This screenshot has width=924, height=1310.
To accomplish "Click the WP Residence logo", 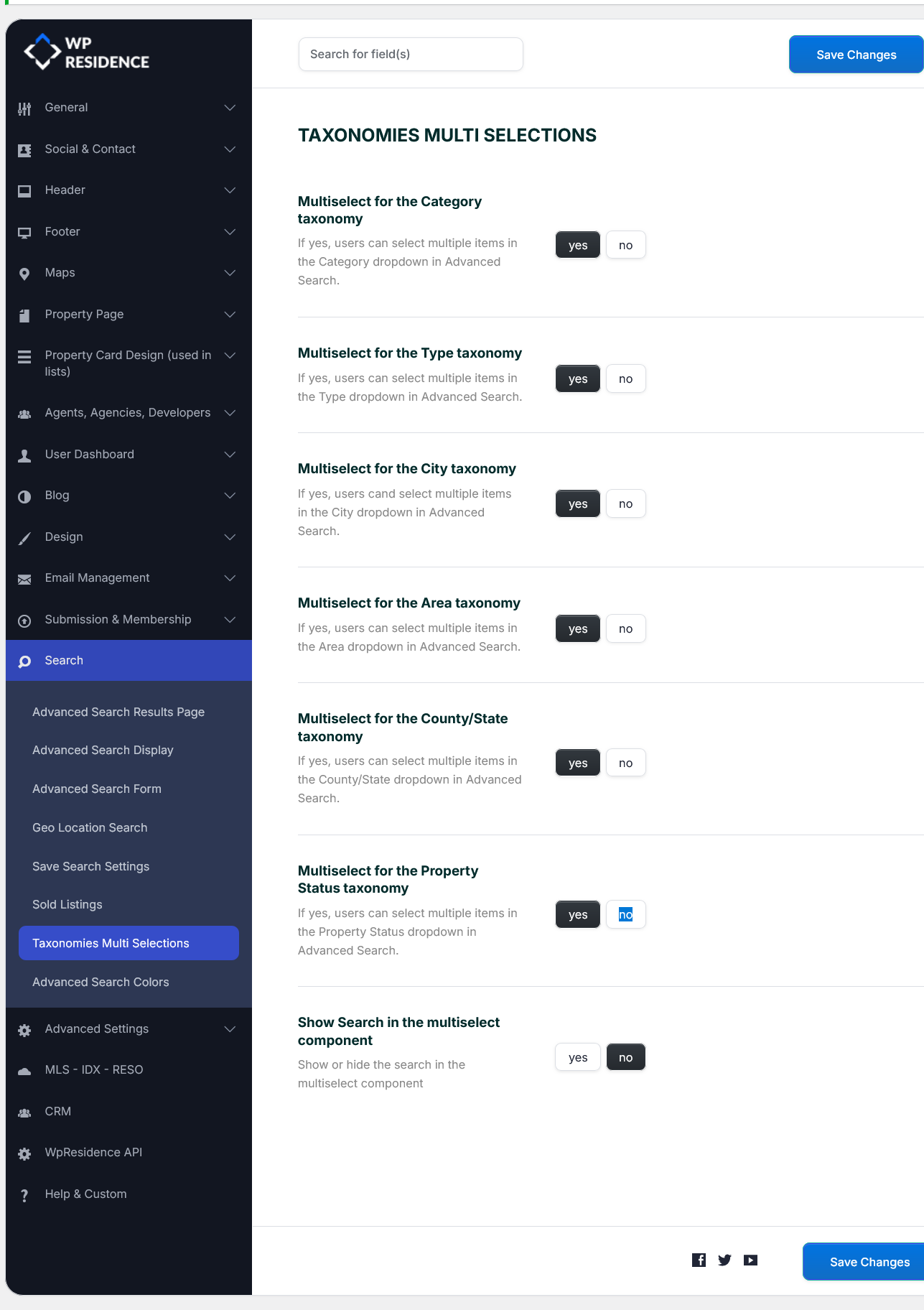I will click(x=87, y=52).
